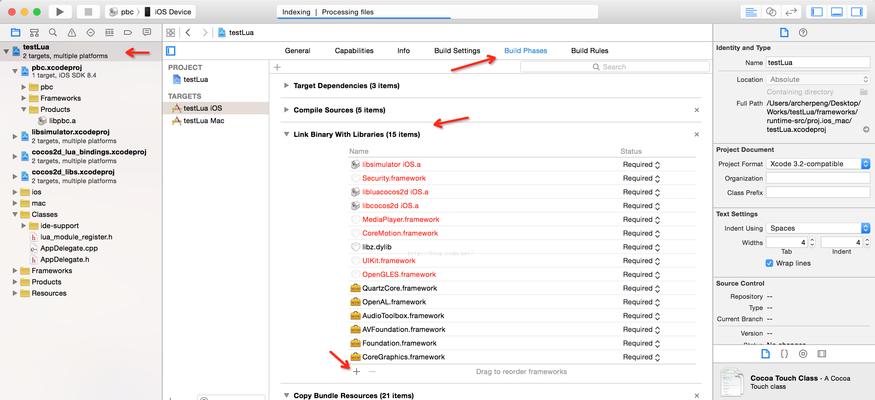
Task: Choose the containing directory folder icon
Action: tap(864, 91)
